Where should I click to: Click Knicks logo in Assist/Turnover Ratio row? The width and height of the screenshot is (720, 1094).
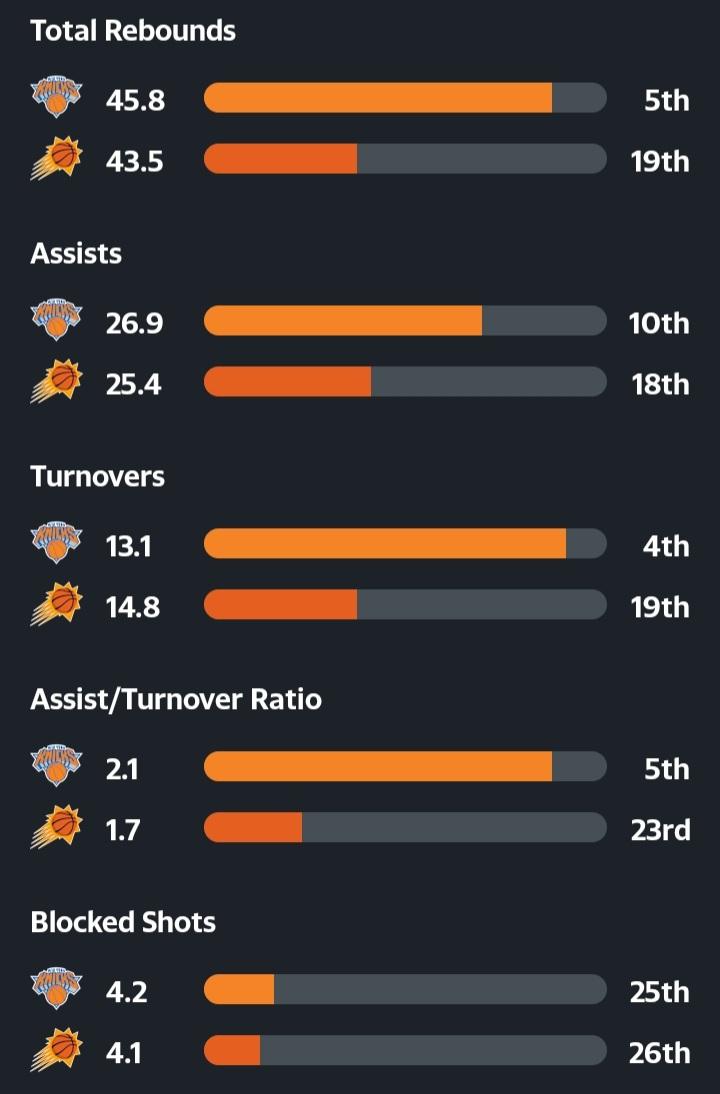point(57,767)
